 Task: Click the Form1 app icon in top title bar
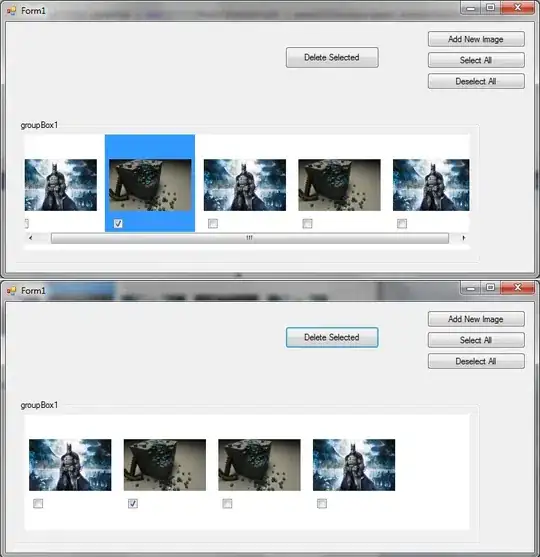11,11
